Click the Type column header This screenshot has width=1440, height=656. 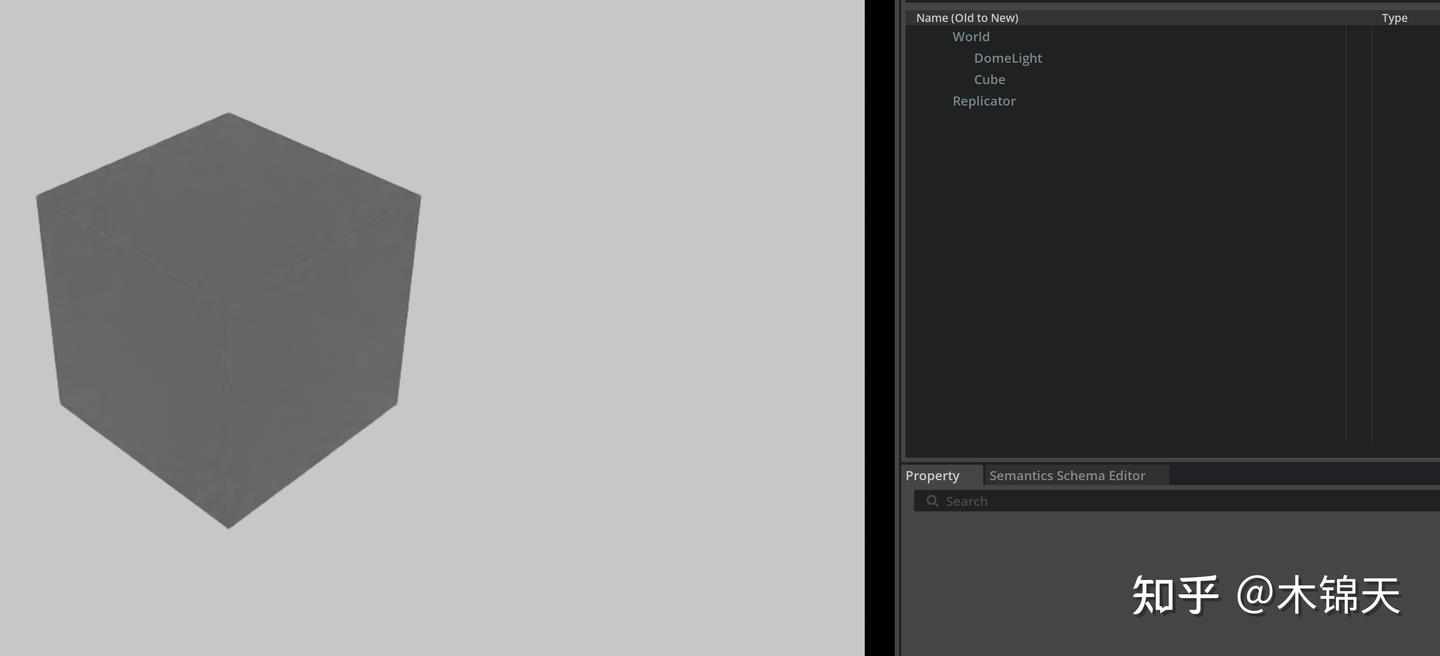1394,18
